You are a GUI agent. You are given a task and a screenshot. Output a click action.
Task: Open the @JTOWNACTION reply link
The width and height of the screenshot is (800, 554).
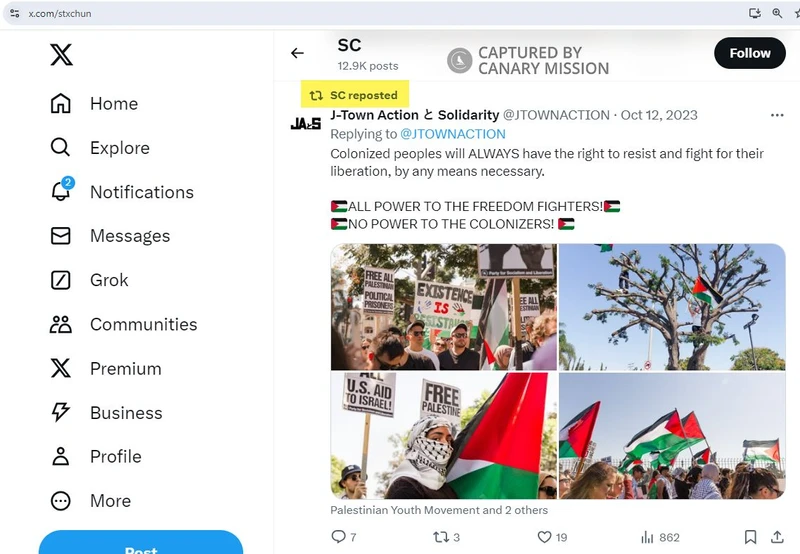[453, 134]
